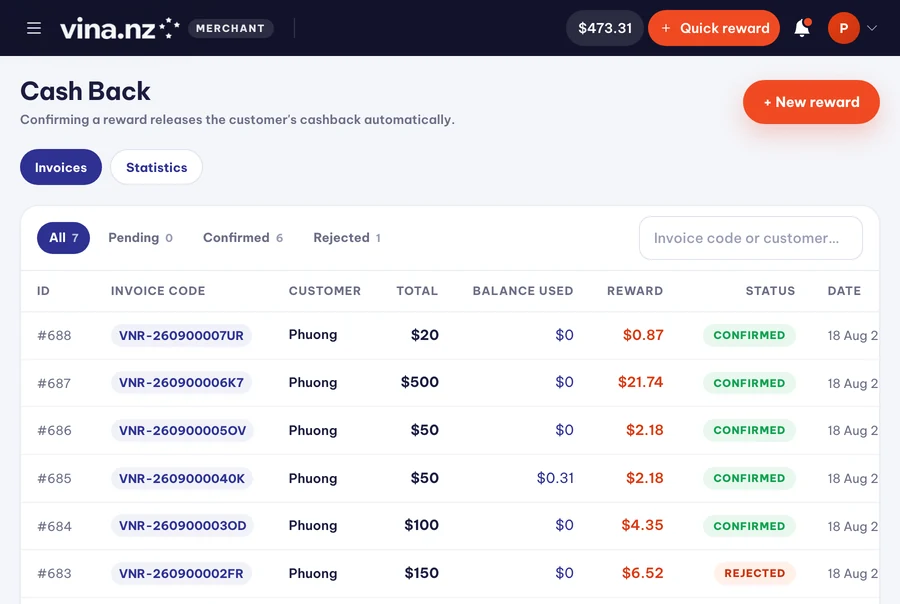
Task: Click customer Phuong in row #688
Action: 313,335
